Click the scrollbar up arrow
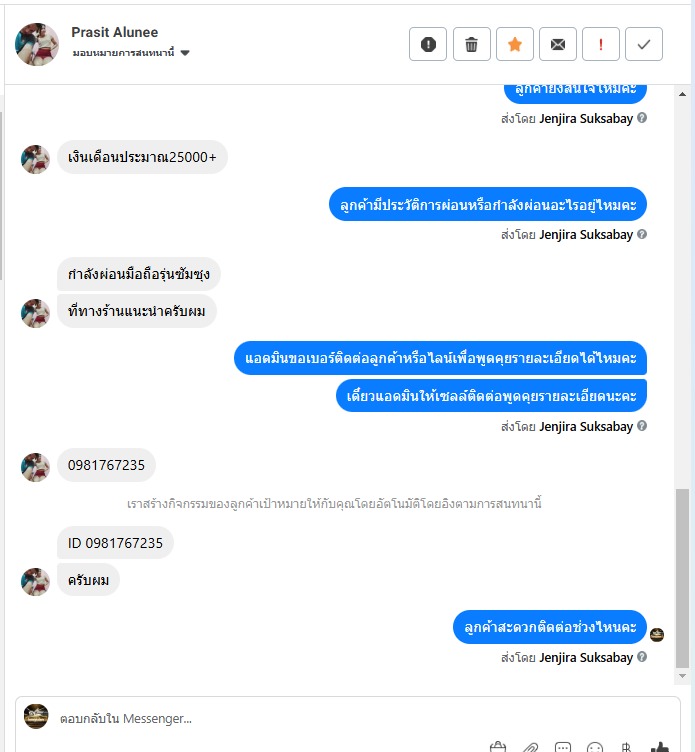695x752 pixels. pos(682,94)
